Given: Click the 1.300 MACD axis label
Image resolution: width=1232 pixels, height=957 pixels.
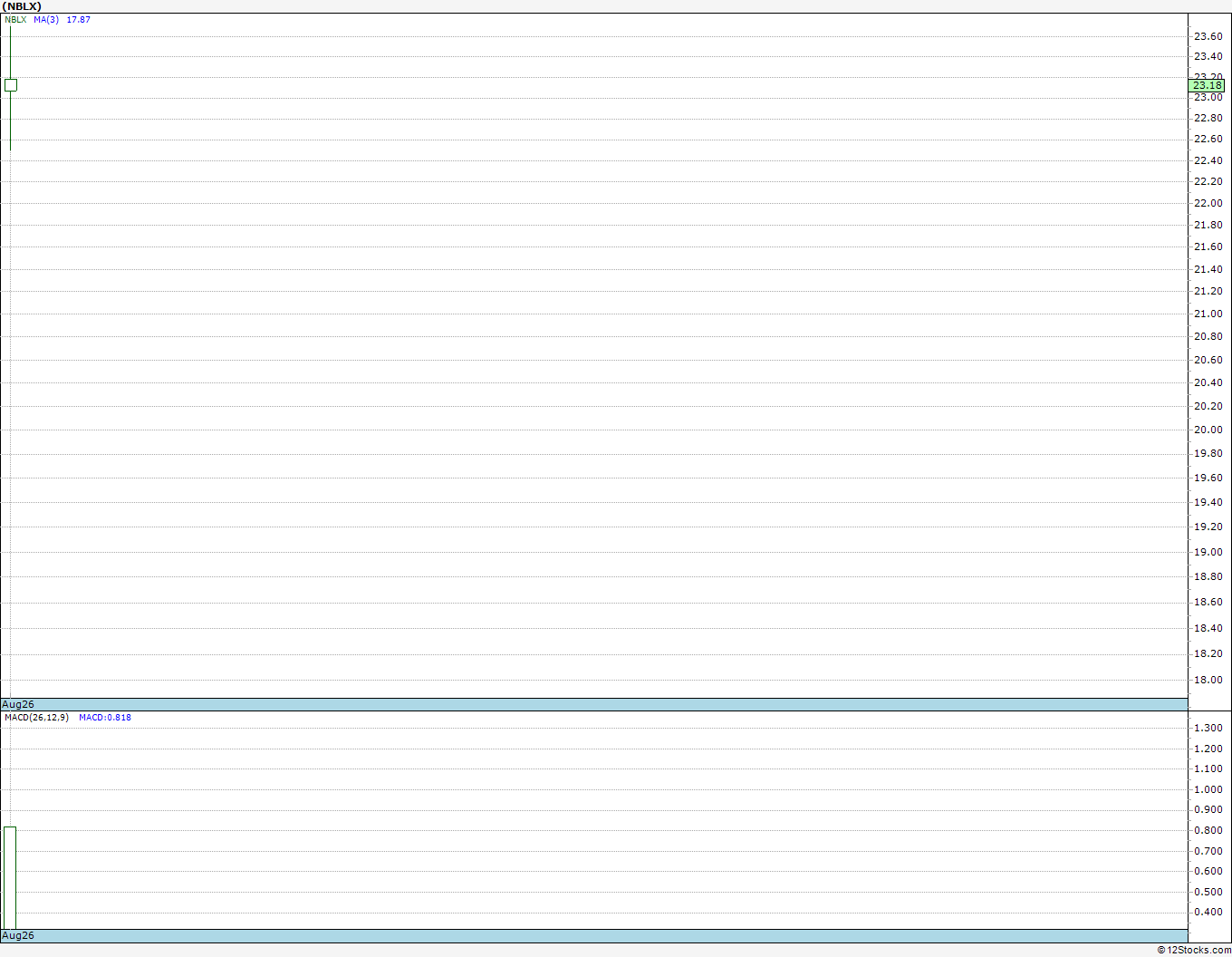Looking at the screenshot, I should [x=1208, y=728].
